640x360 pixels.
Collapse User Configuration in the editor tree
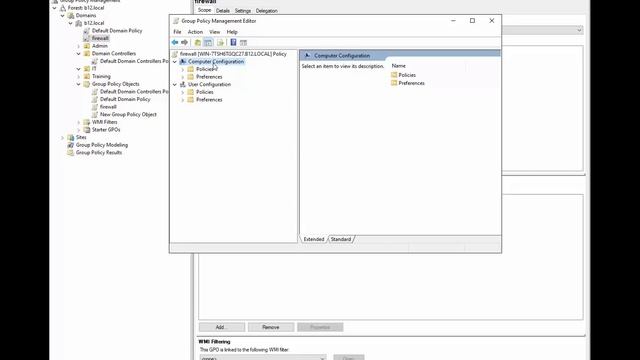click(175, 84)
